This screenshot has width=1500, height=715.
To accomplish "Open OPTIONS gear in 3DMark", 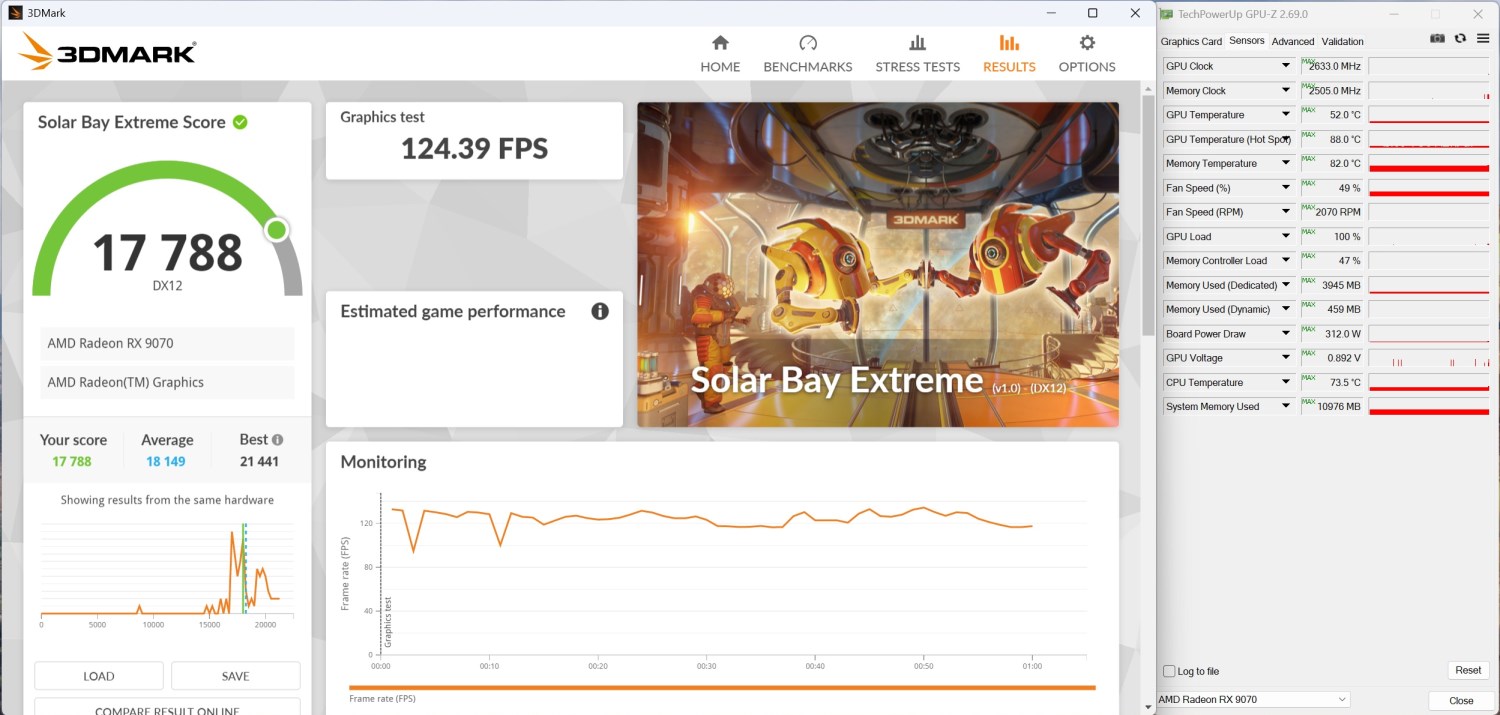I will 1087,54.
